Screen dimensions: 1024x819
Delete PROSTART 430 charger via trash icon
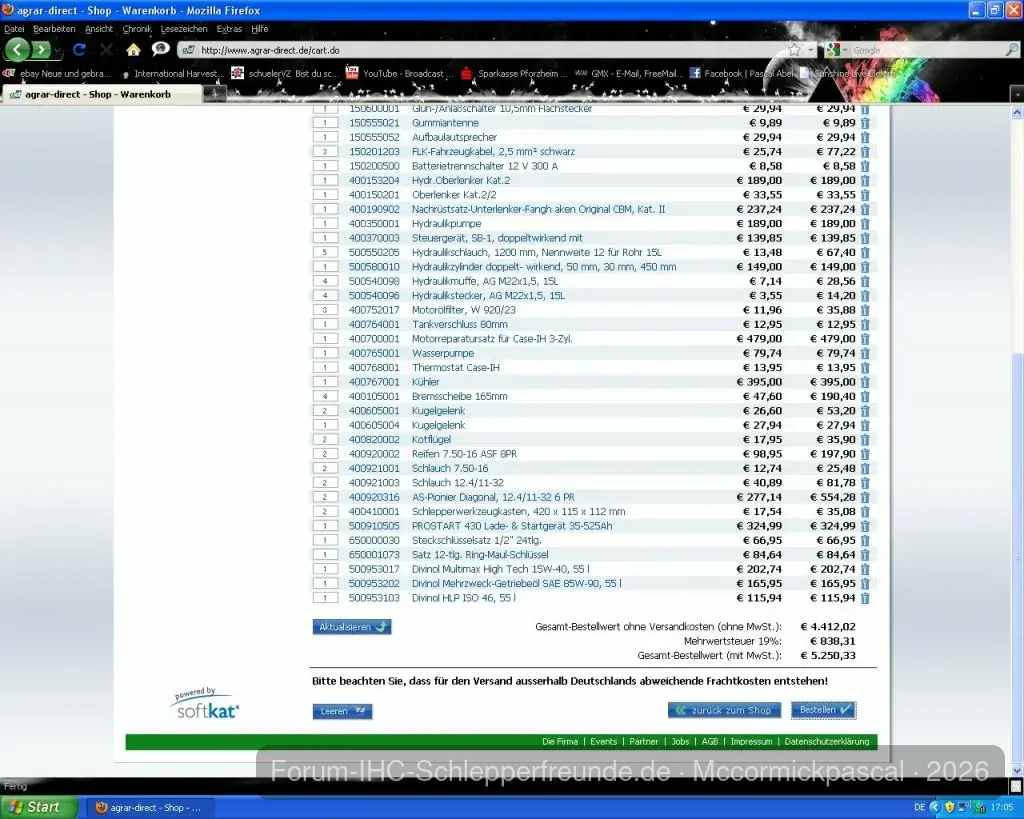coord(865,526)
